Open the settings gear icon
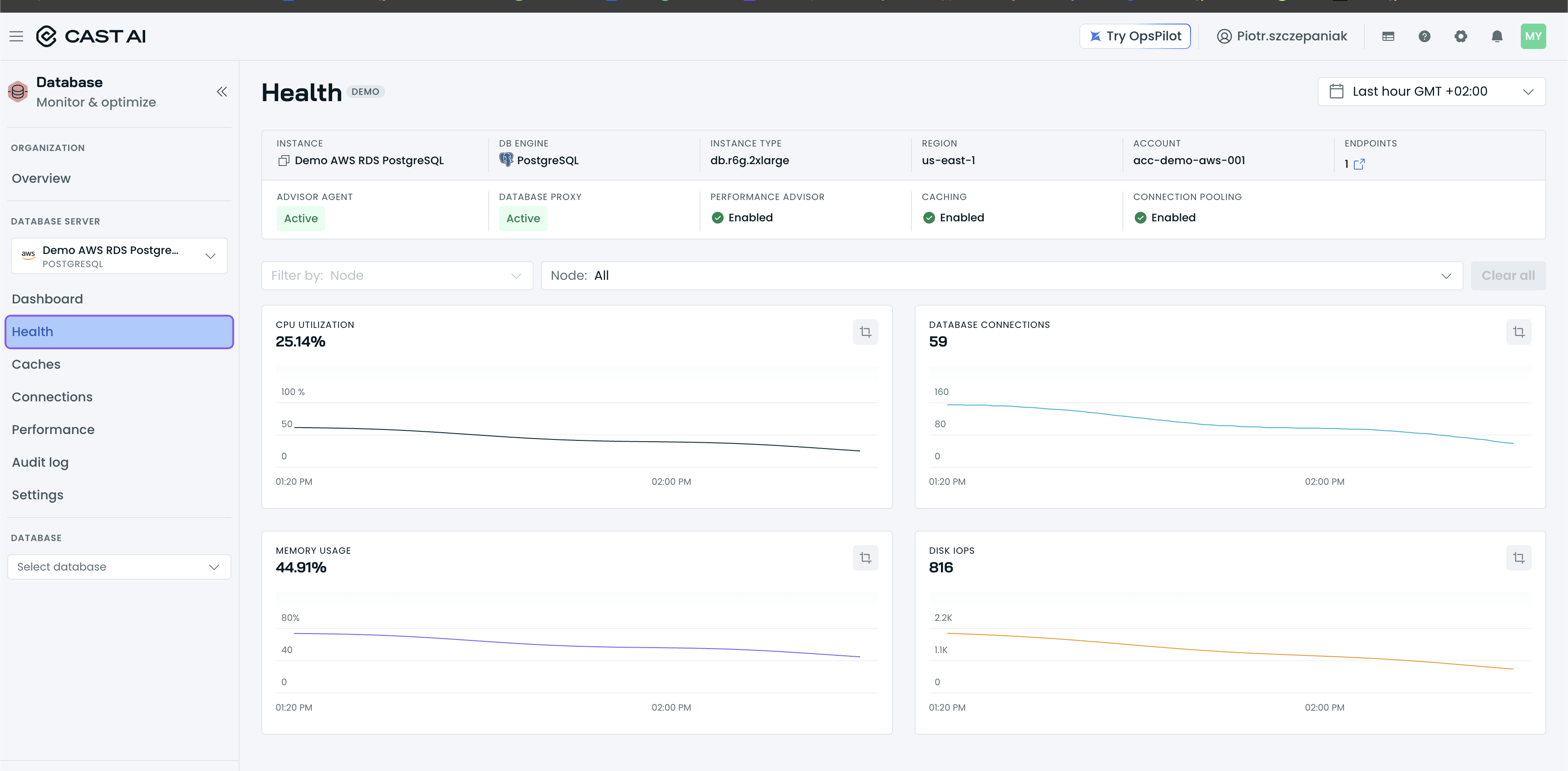Viewport: 1568px width, 771px height. (x=1461, y=37)
